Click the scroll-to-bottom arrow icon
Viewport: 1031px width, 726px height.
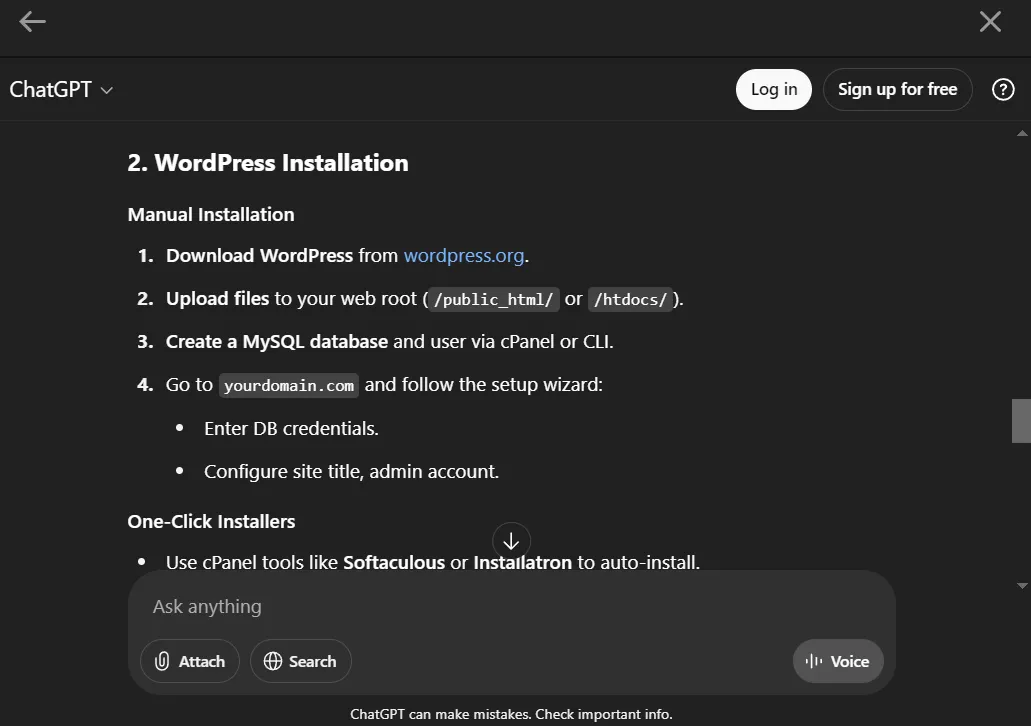(511, 541)
